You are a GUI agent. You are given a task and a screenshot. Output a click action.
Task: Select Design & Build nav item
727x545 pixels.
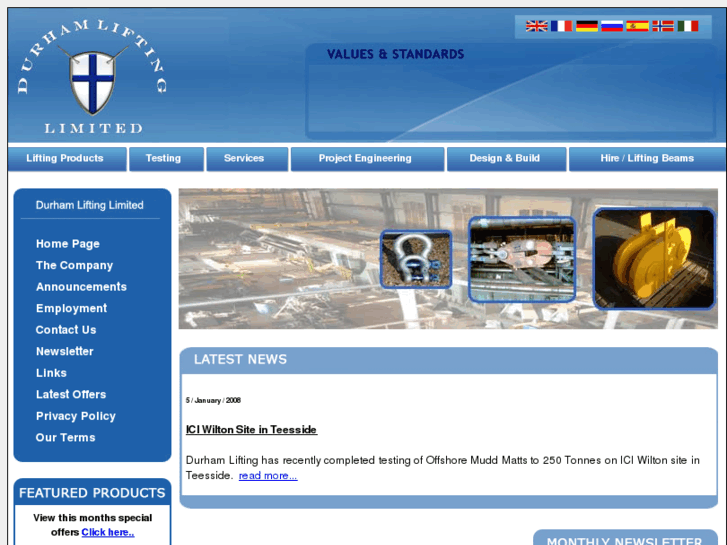[506, 159]
